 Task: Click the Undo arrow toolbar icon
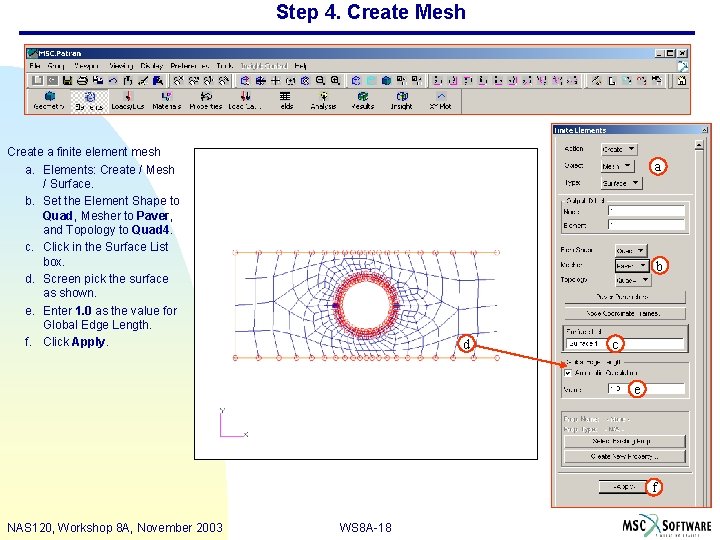pyautogui.click(x=113, y=81)
